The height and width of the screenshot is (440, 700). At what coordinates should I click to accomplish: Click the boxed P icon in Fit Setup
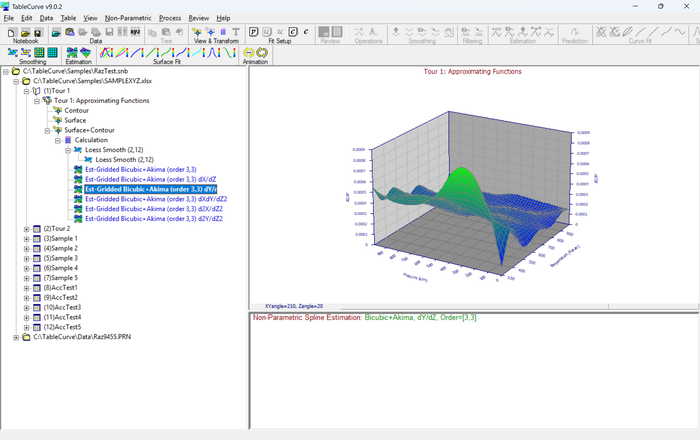(254, 32)
